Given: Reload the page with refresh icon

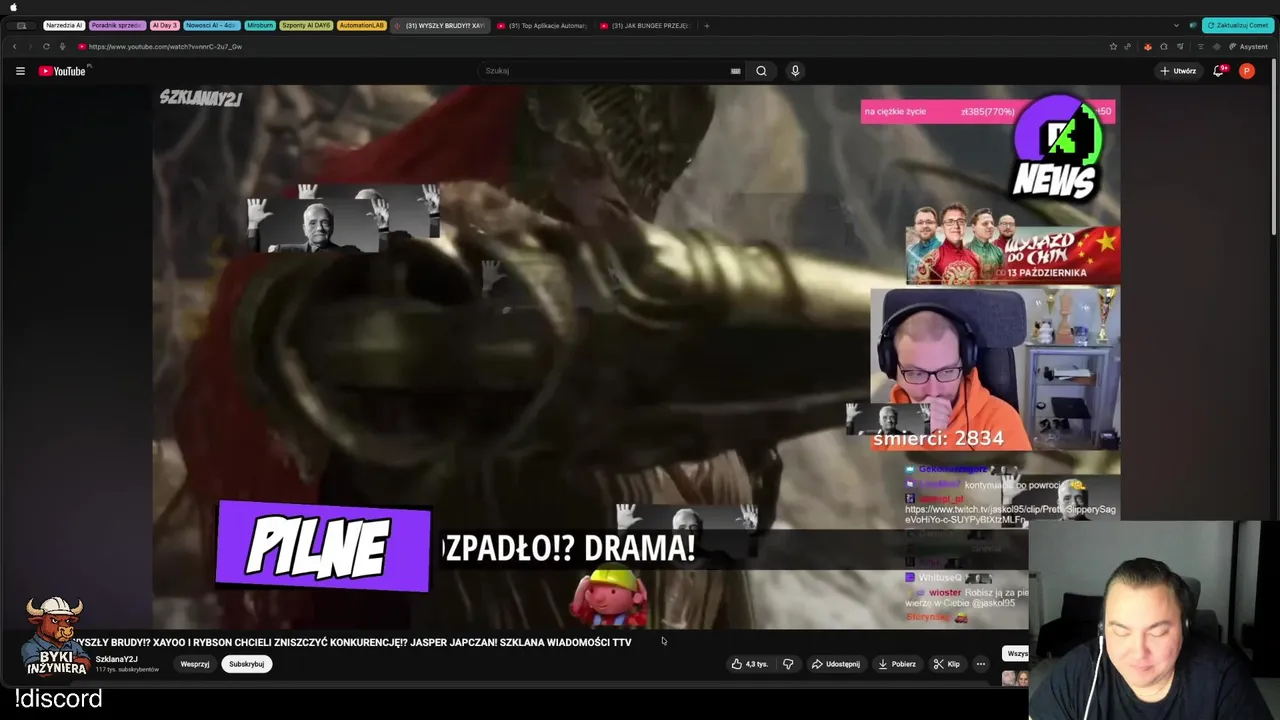Looking at the screenshot, I should (46, 46).
